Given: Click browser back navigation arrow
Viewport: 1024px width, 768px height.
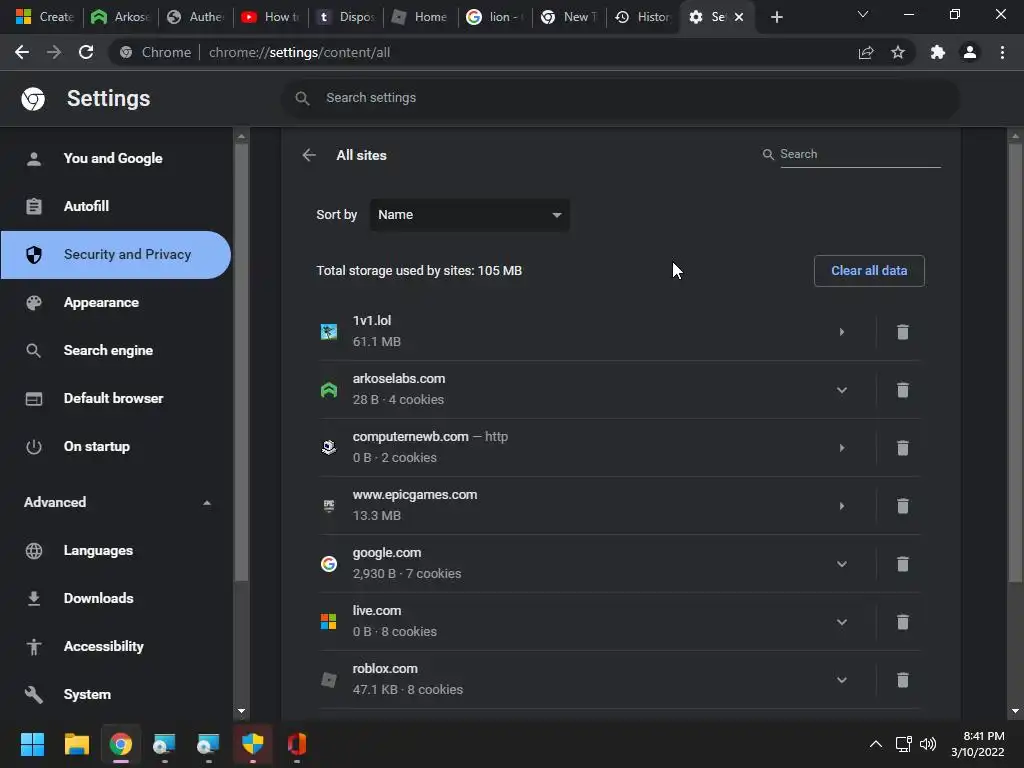Looking at the screenshot, I should click(22, 52).
